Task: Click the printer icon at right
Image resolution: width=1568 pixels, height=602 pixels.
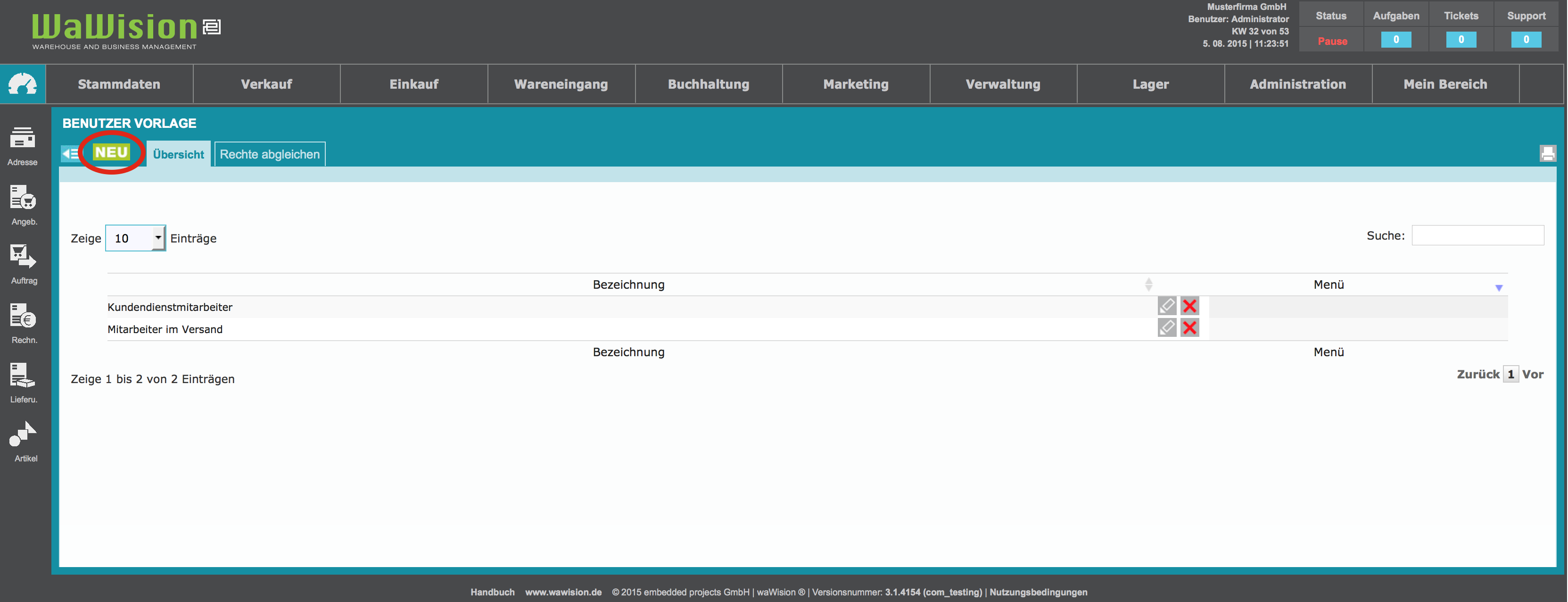Action: point(1547,153)
